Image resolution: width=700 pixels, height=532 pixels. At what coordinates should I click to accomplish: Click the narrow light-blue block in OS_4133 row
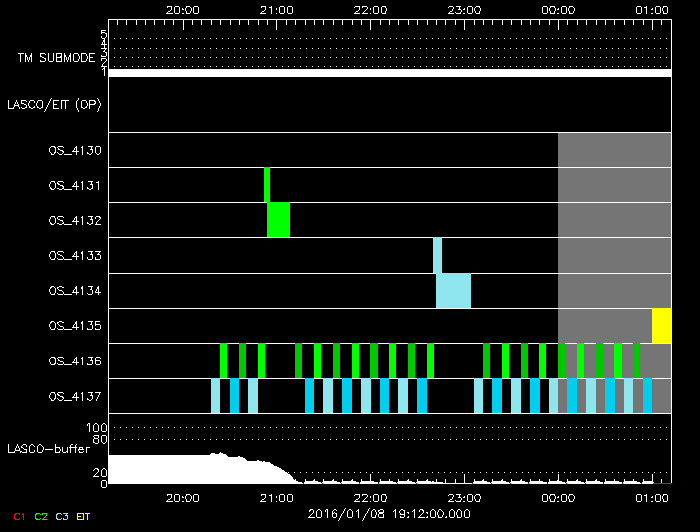438,255
